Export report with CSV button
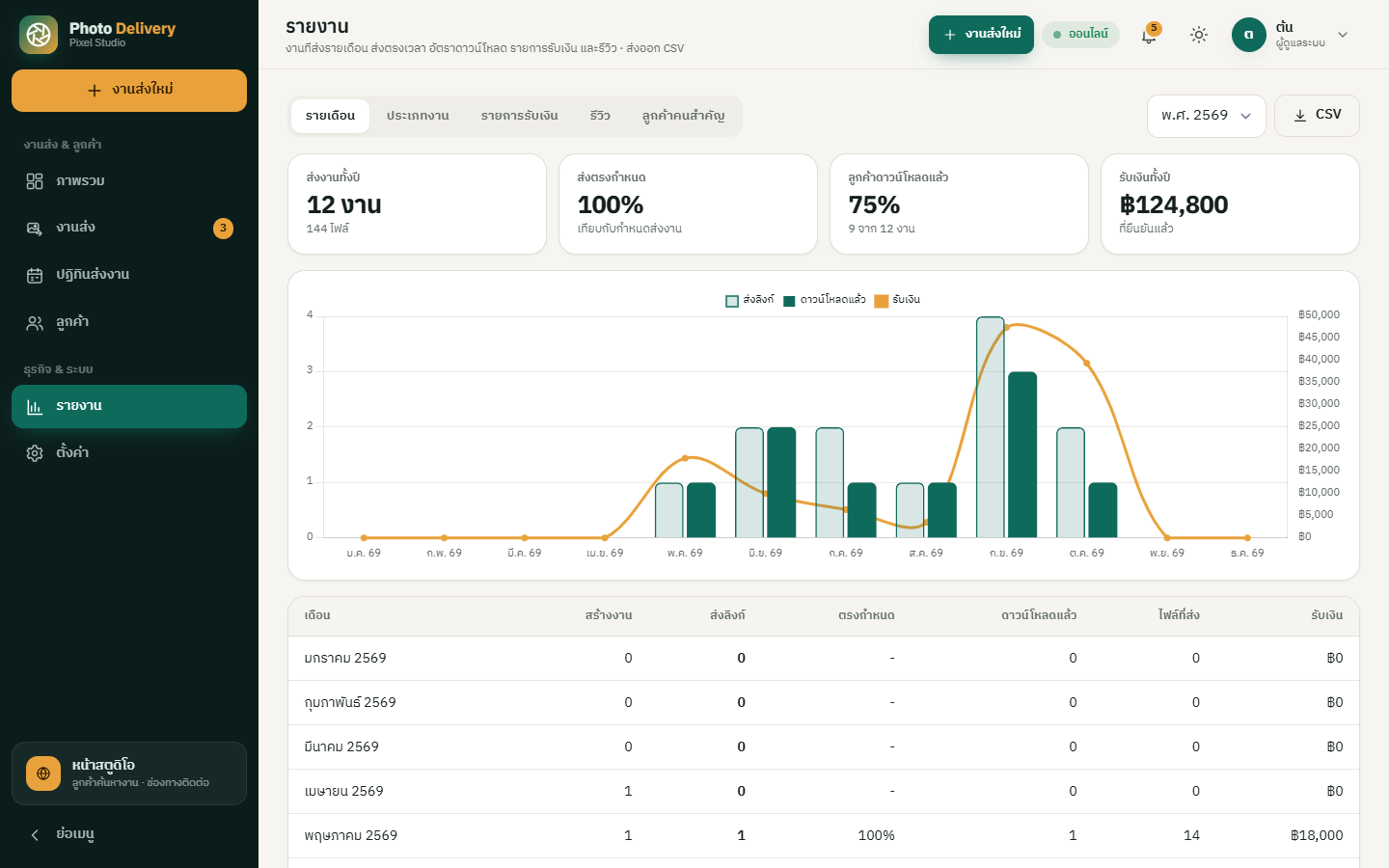1389x868 pixels. pyautogui.click(x=1317, y=115)
